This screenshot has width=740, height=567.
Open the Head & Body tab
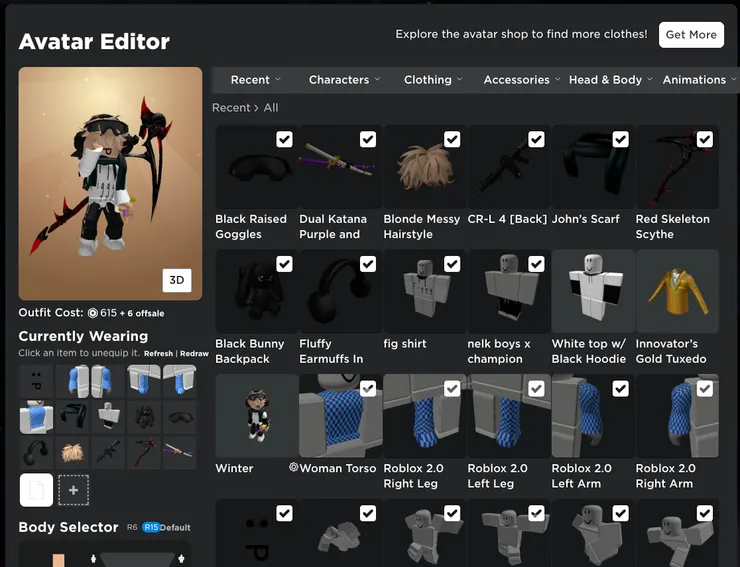[x=605, y=80]
